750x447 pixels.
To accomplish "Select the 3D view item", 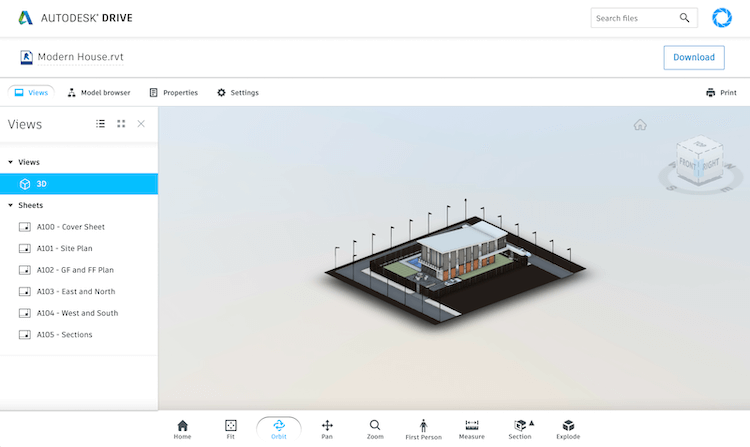I will click(79, 184).
